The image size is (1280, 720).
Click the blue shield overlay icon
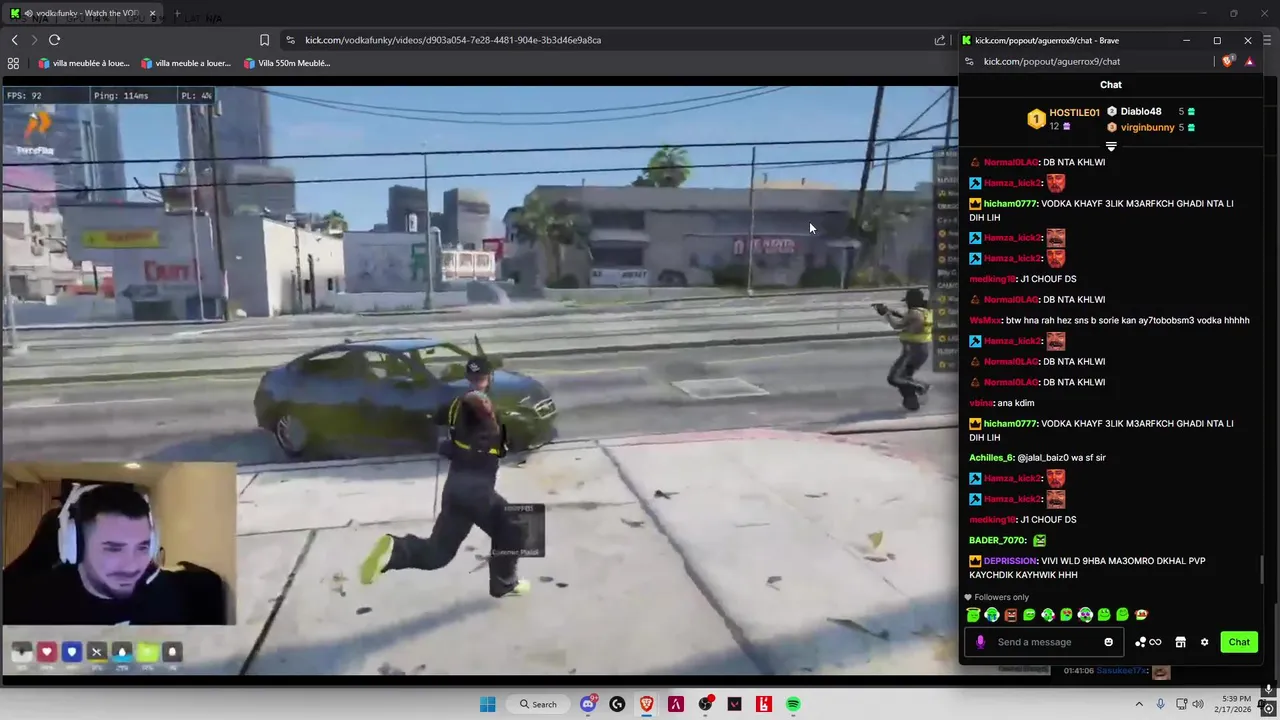71,652
